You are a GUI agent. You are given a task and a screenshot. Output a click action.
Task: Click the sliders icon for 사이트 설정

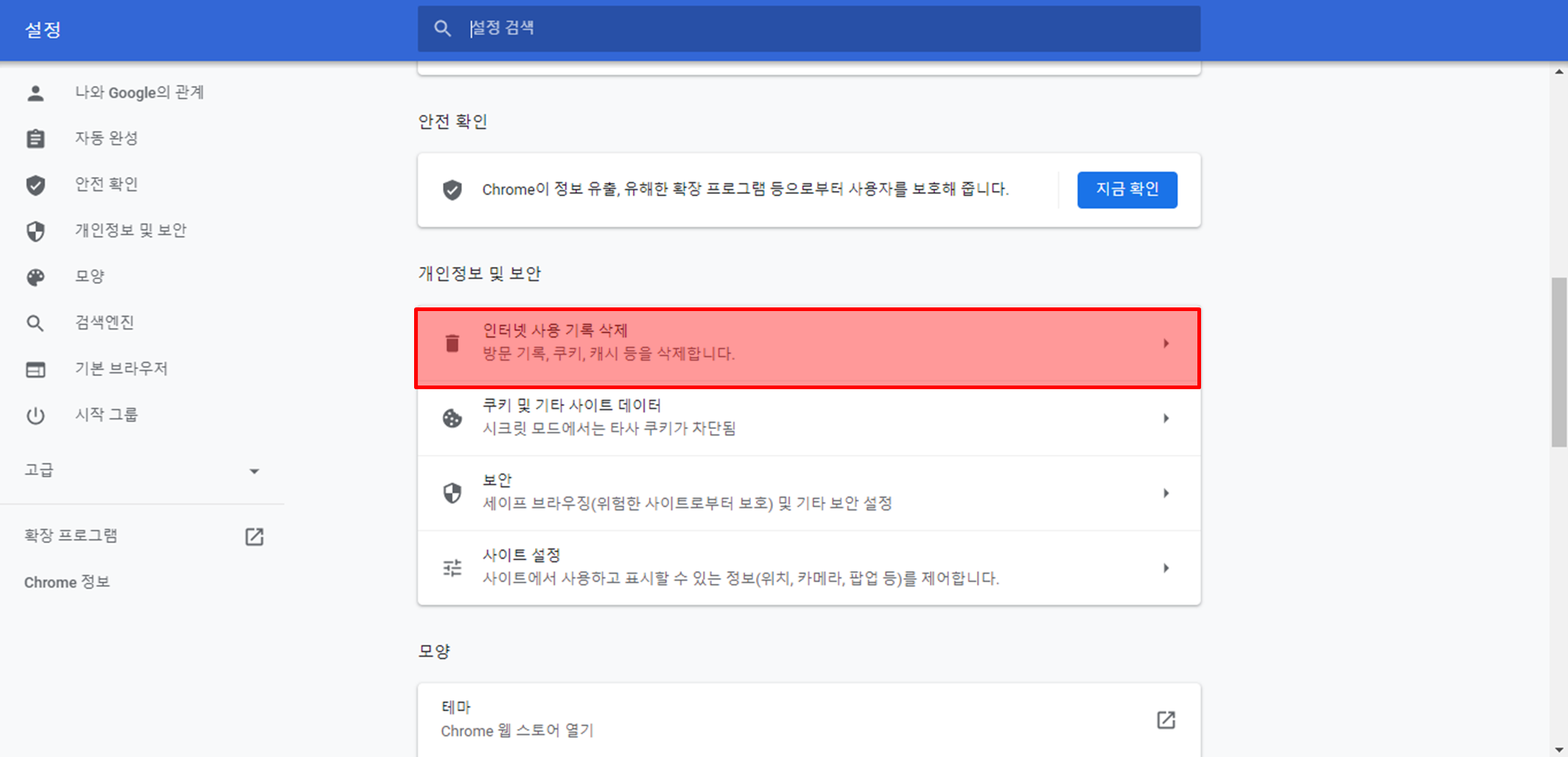click(452, 568)
